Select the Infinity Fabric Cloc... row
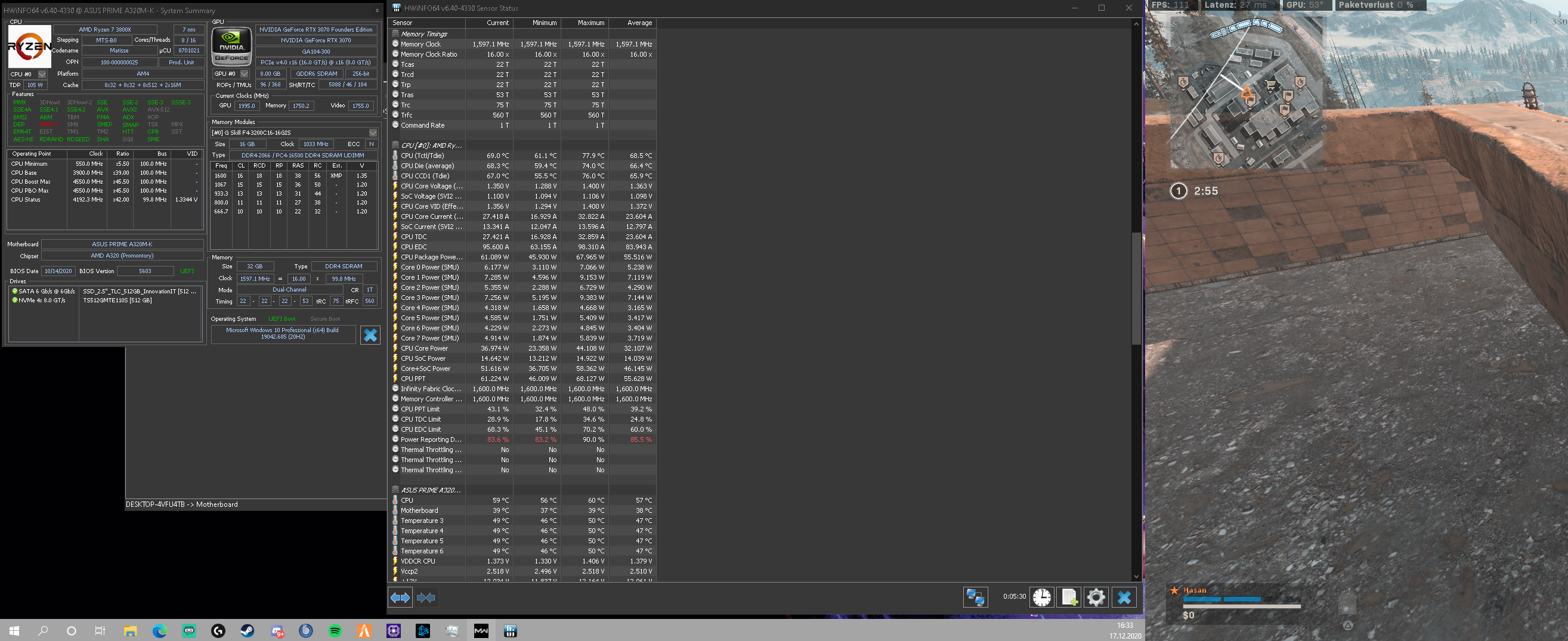Viewport: 1568px width, 641px height. [x=523, y=389]
